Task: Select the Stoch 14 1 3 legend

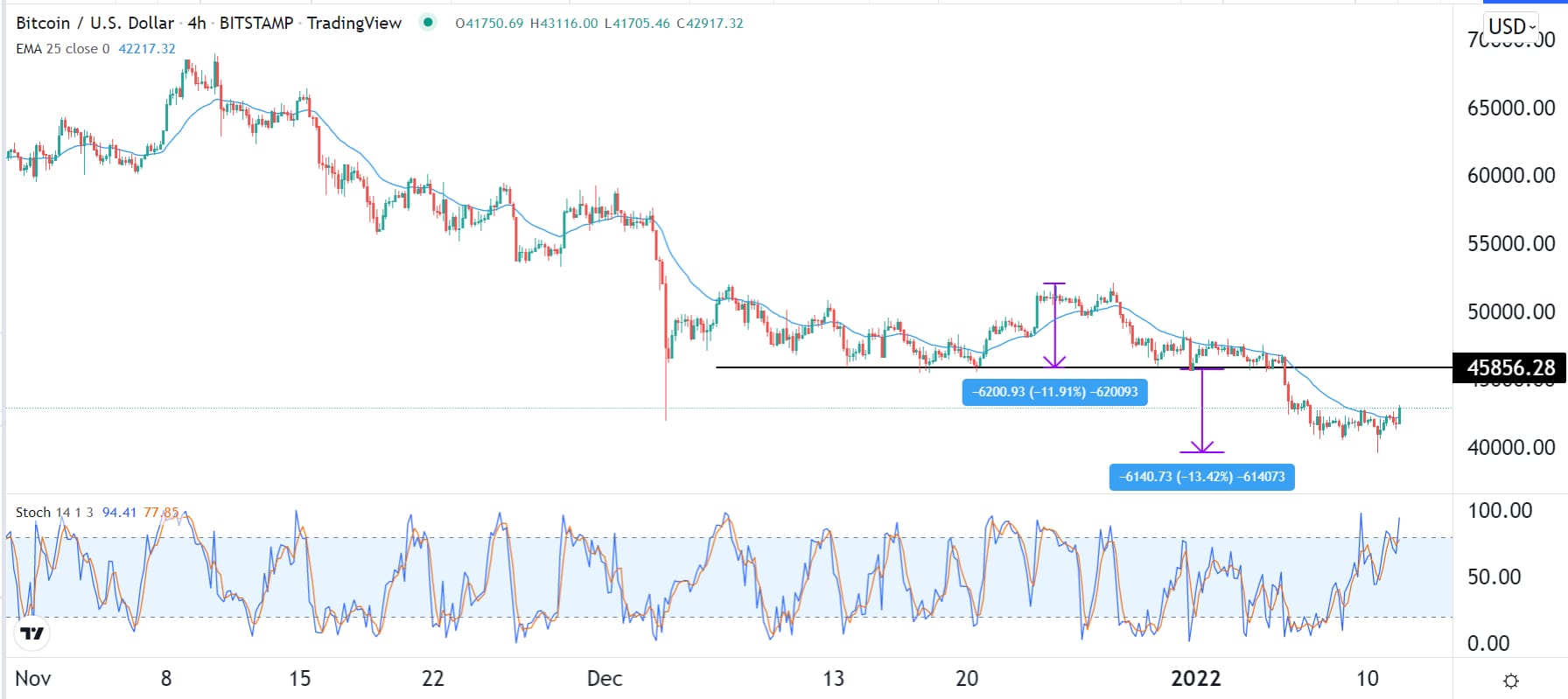Action: [x=54, y=513]
